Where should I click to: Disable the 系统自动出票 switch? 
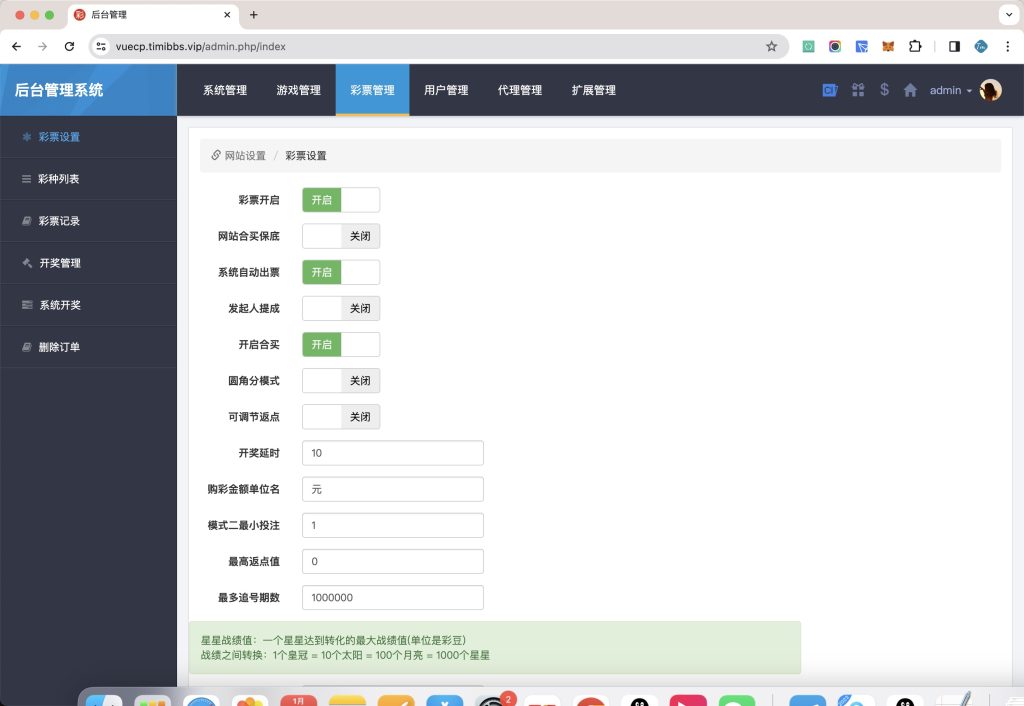342,271
